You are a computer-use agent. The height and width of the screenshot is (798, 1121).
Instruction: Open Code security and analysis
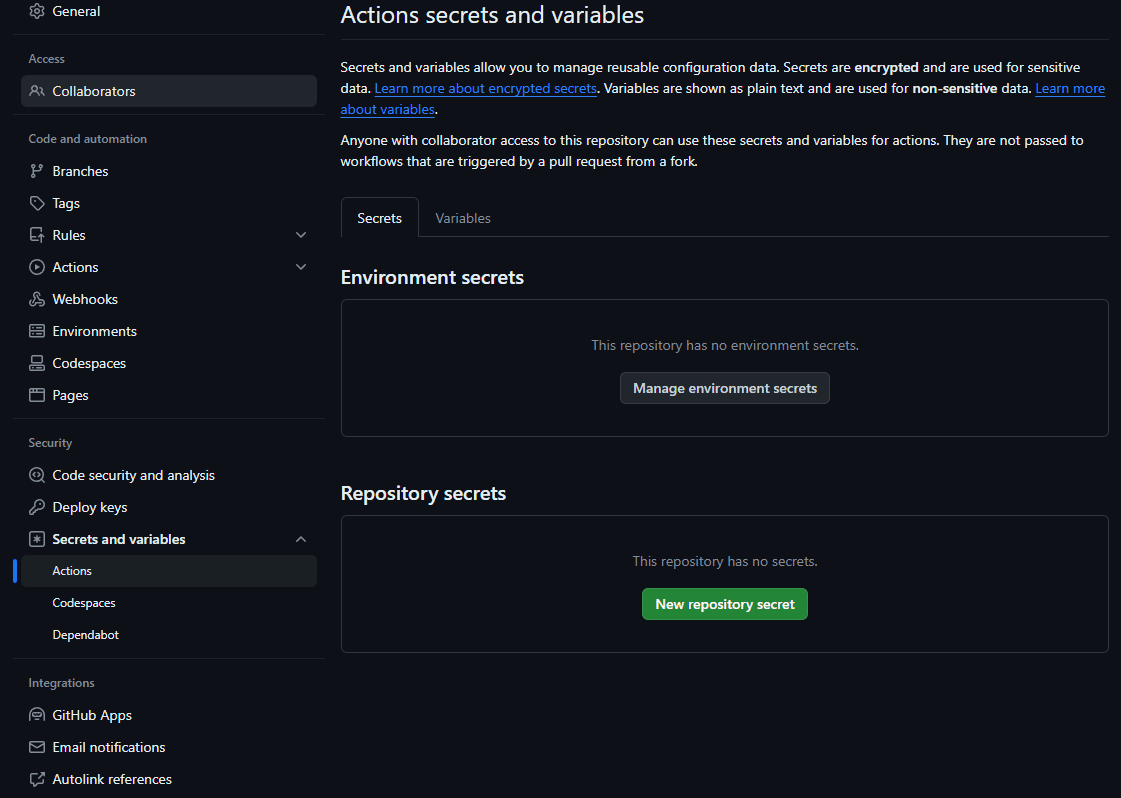pyautogui.click(x=134, y=476)
